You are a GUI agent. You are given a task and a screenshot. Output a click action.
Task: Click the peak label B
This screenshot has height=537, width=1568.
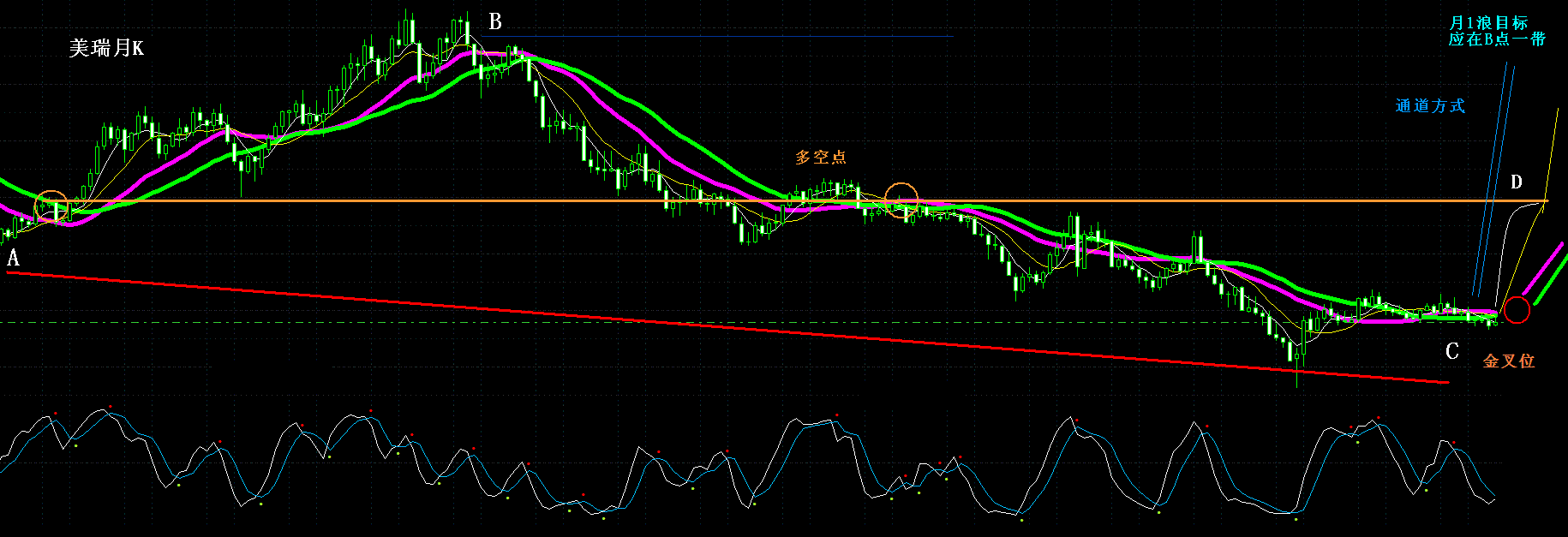(x=495, y=21)
